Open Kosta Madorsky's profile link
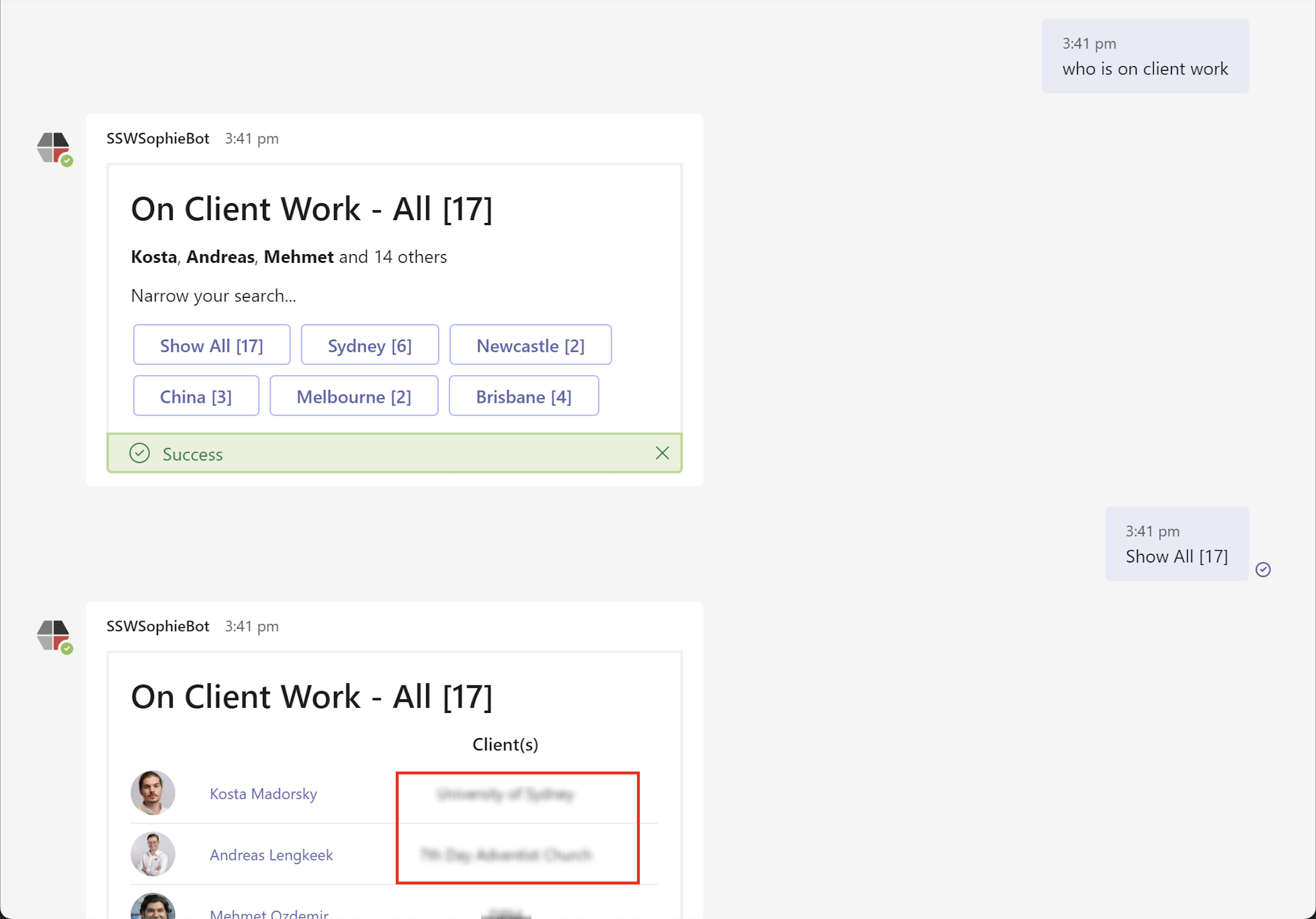Screen dimensions: 1316x919 (263, 793)
